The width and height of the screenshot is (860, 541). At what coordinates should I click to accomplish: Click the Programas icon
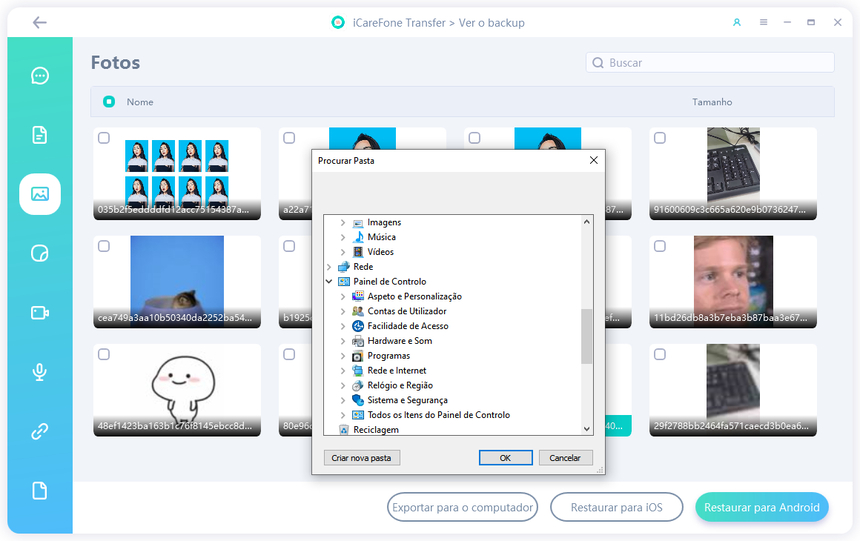click(x=358, y=356)
